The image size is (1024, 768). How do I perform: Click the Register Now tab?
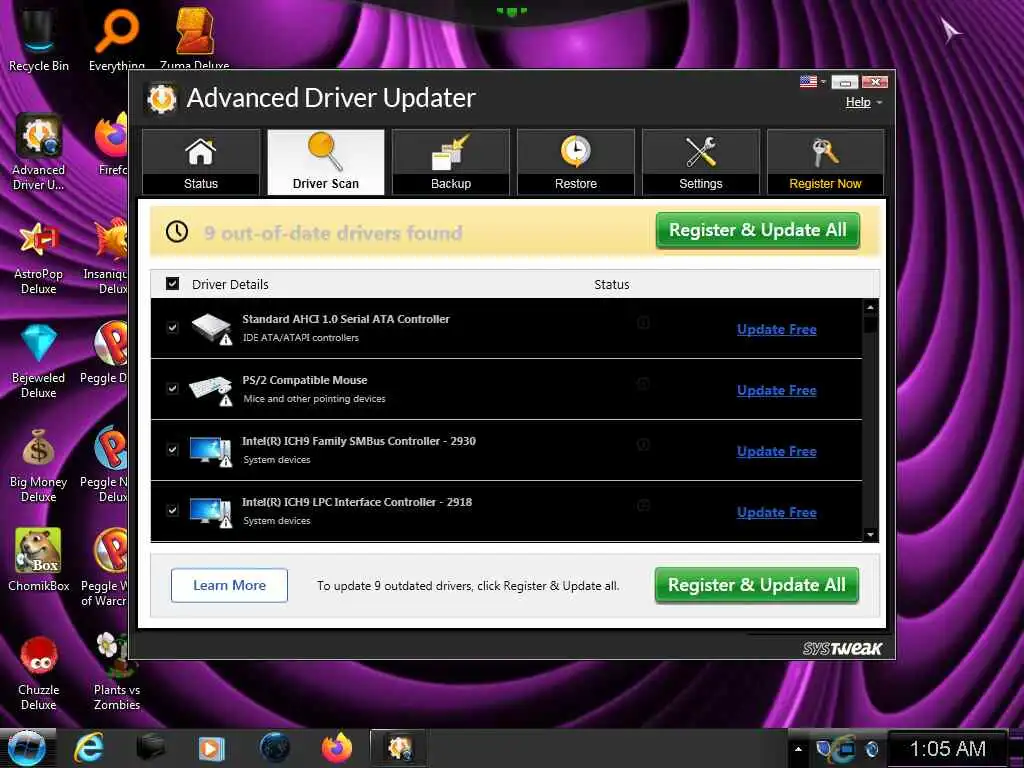(825, 162)
